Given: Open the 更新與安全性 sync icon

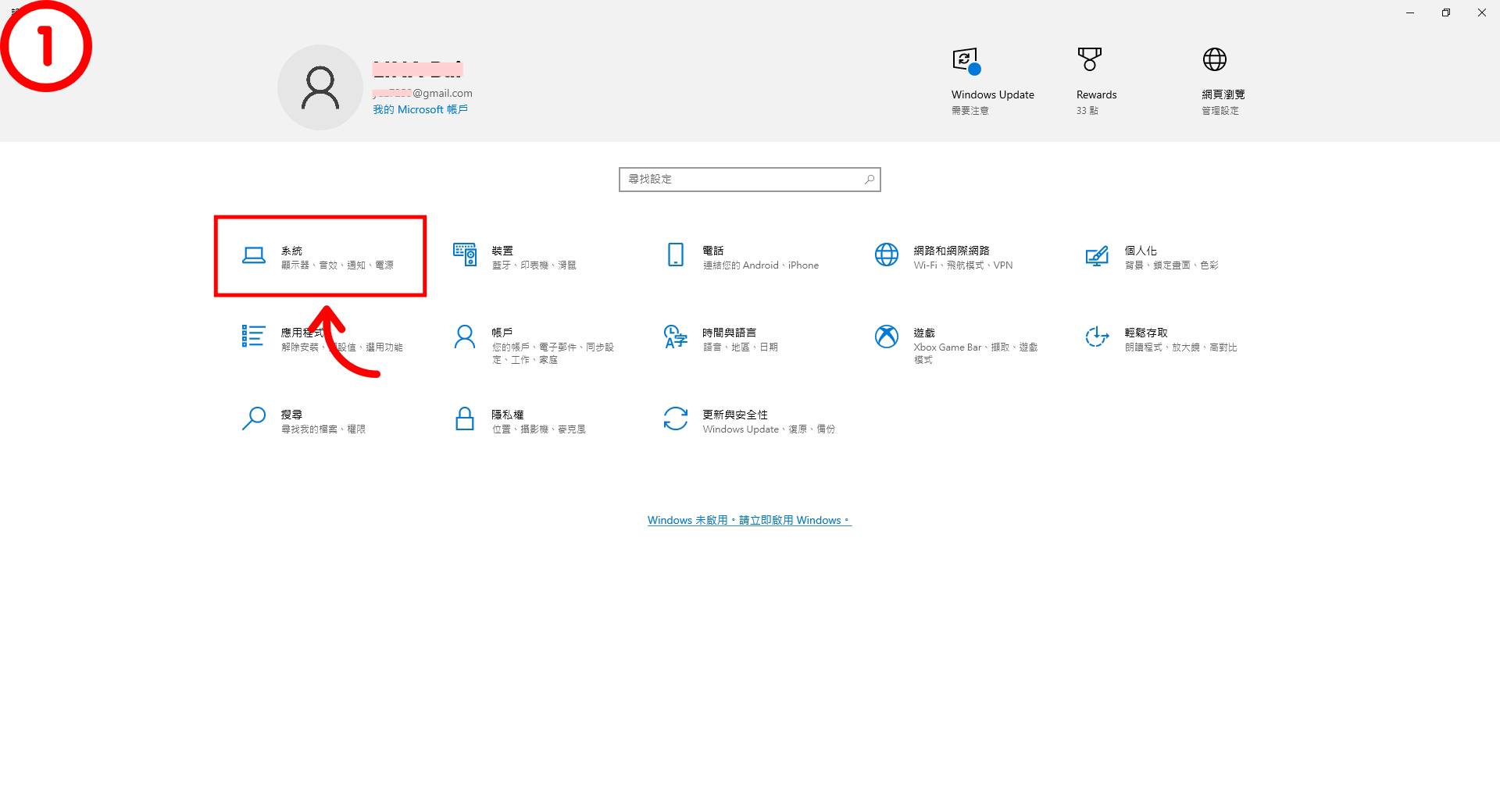Looking at the screenshot, I should point(676,418).
